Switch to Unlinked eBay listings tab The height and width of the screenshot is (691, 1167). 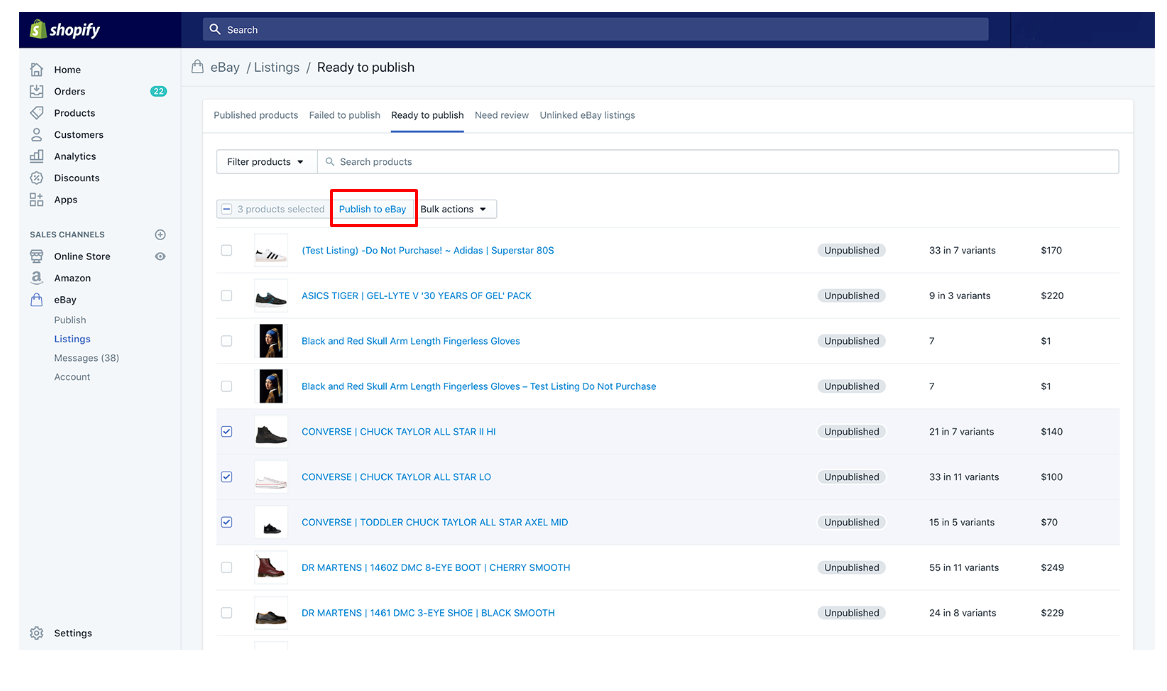click(587, 115)
